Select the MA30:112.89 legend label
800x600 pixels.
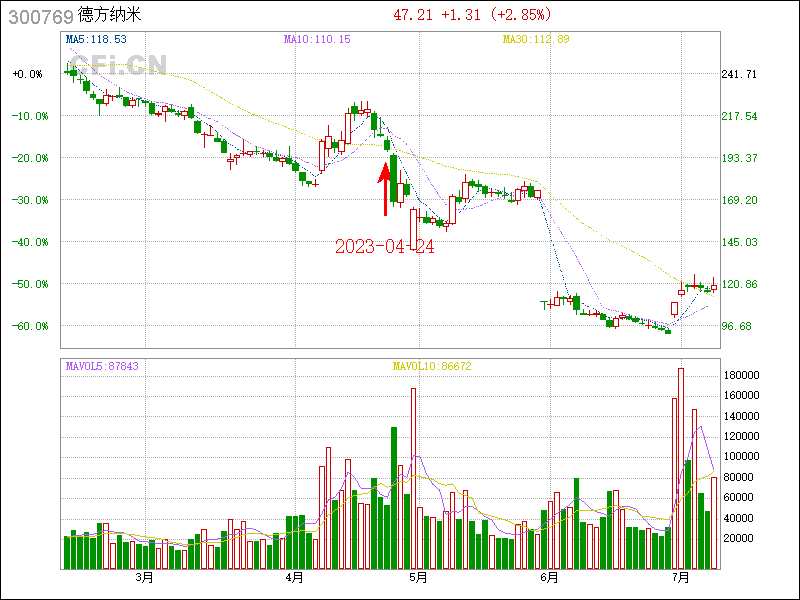[535, 39]
